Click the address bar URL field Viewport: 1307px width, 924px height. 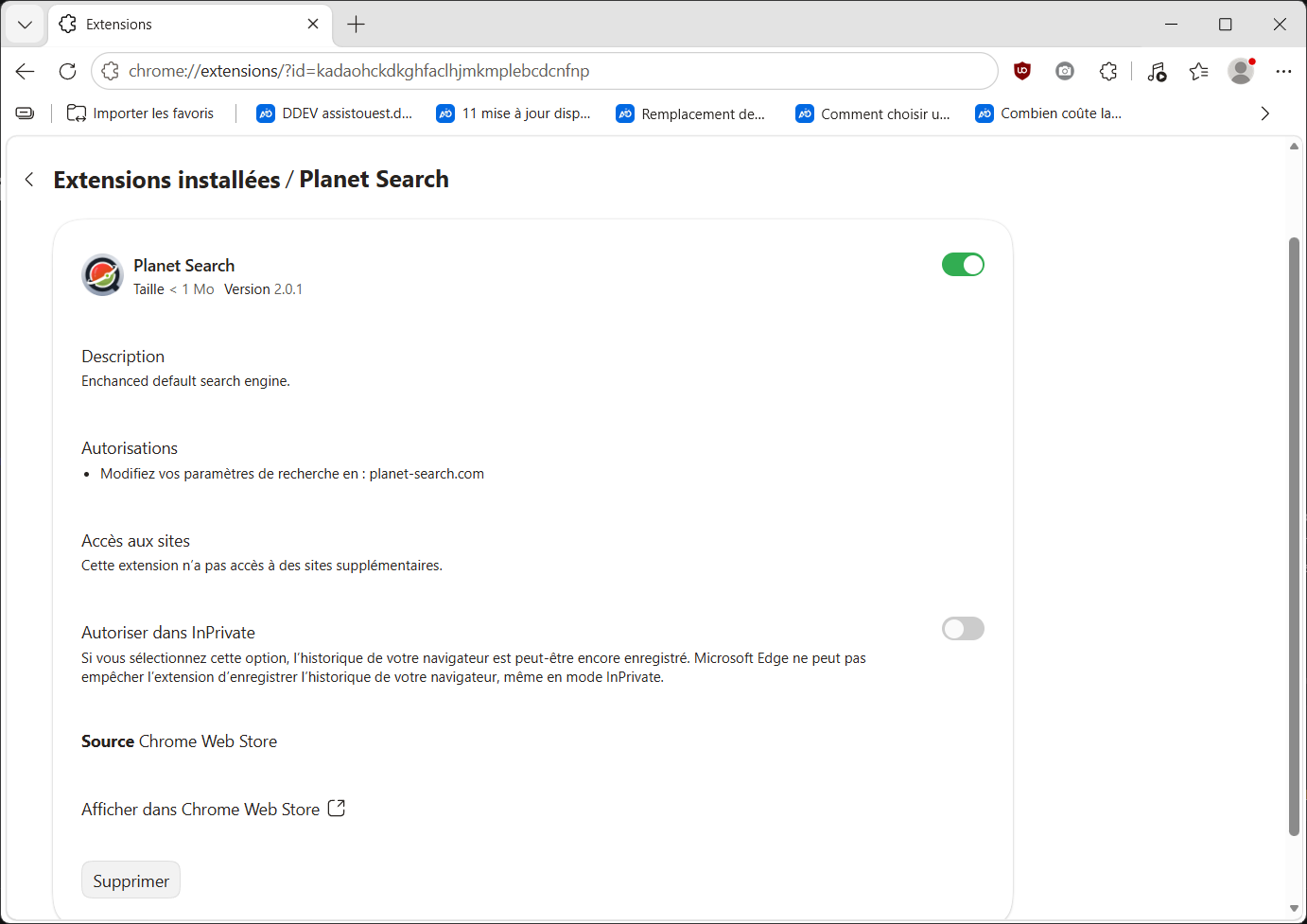coord(544,71)
